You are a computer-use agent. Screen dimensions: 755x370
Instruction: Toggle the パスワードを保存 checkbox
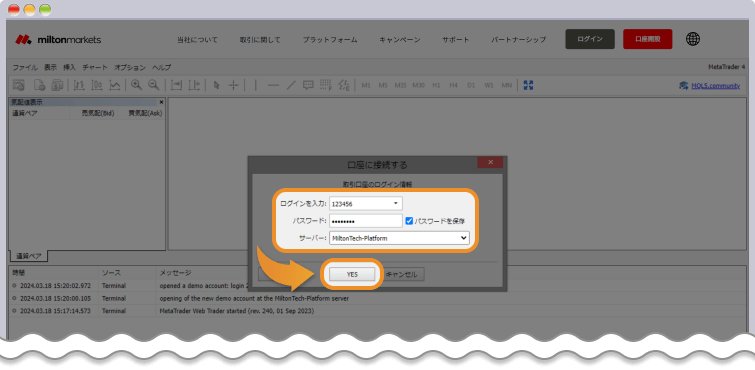pyautogui.click(x=409, y=221)
